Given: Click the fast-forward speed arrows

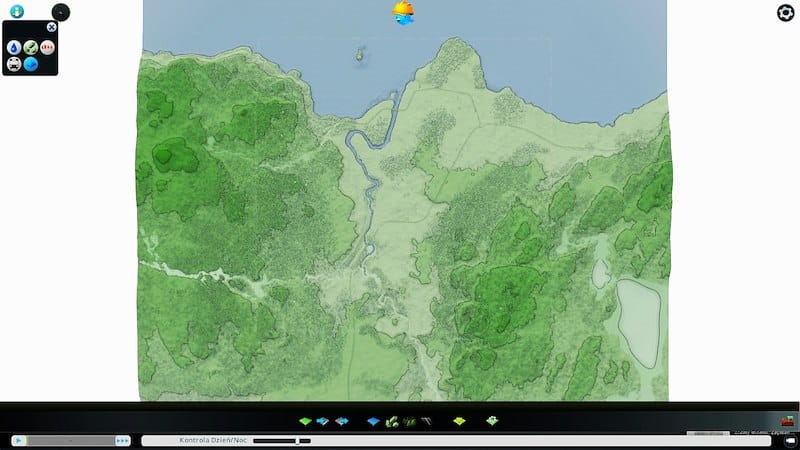Looking at the screenshot, I should [x=123, y=440].
